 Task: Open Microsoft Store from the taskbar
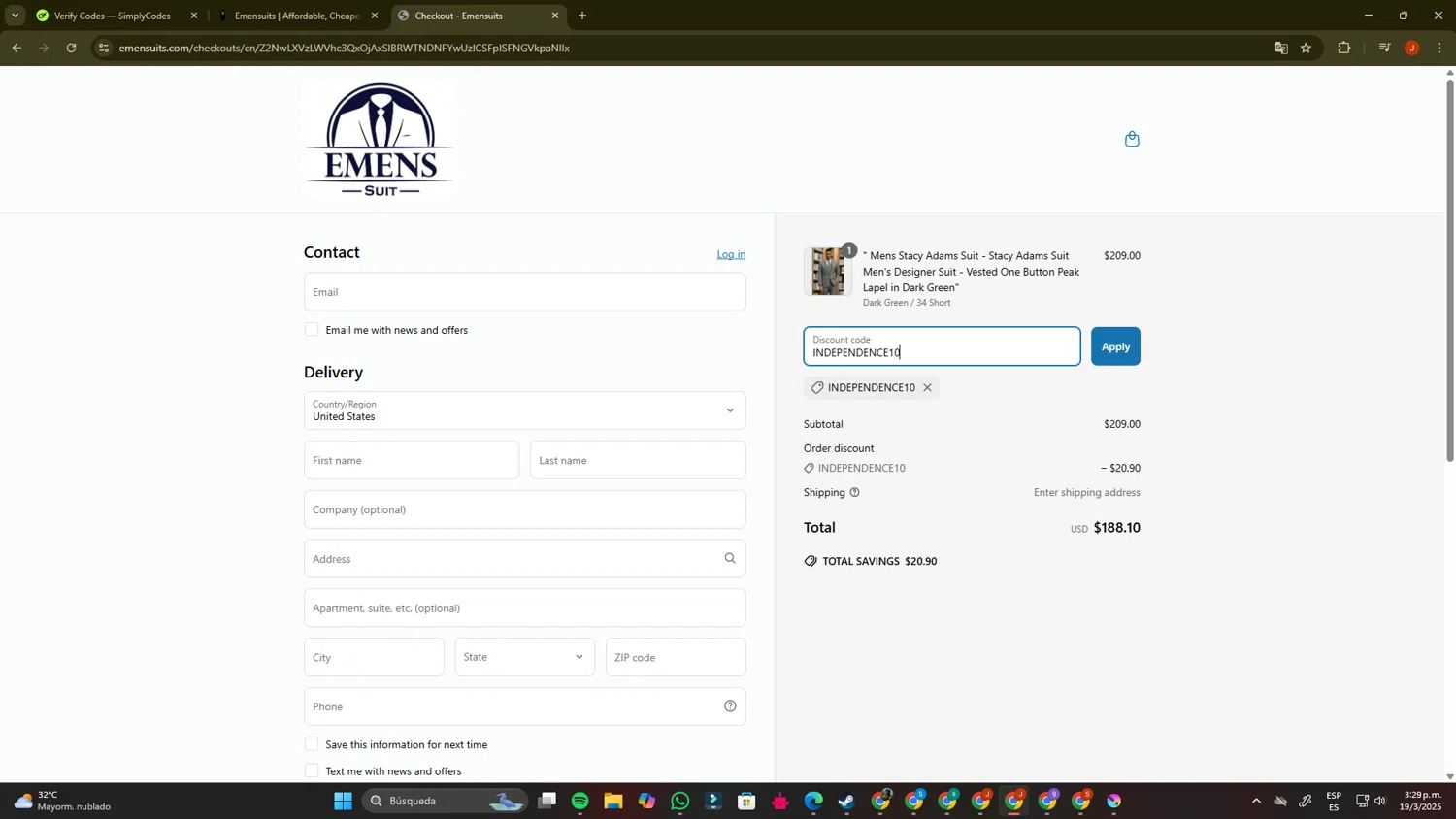746,801
